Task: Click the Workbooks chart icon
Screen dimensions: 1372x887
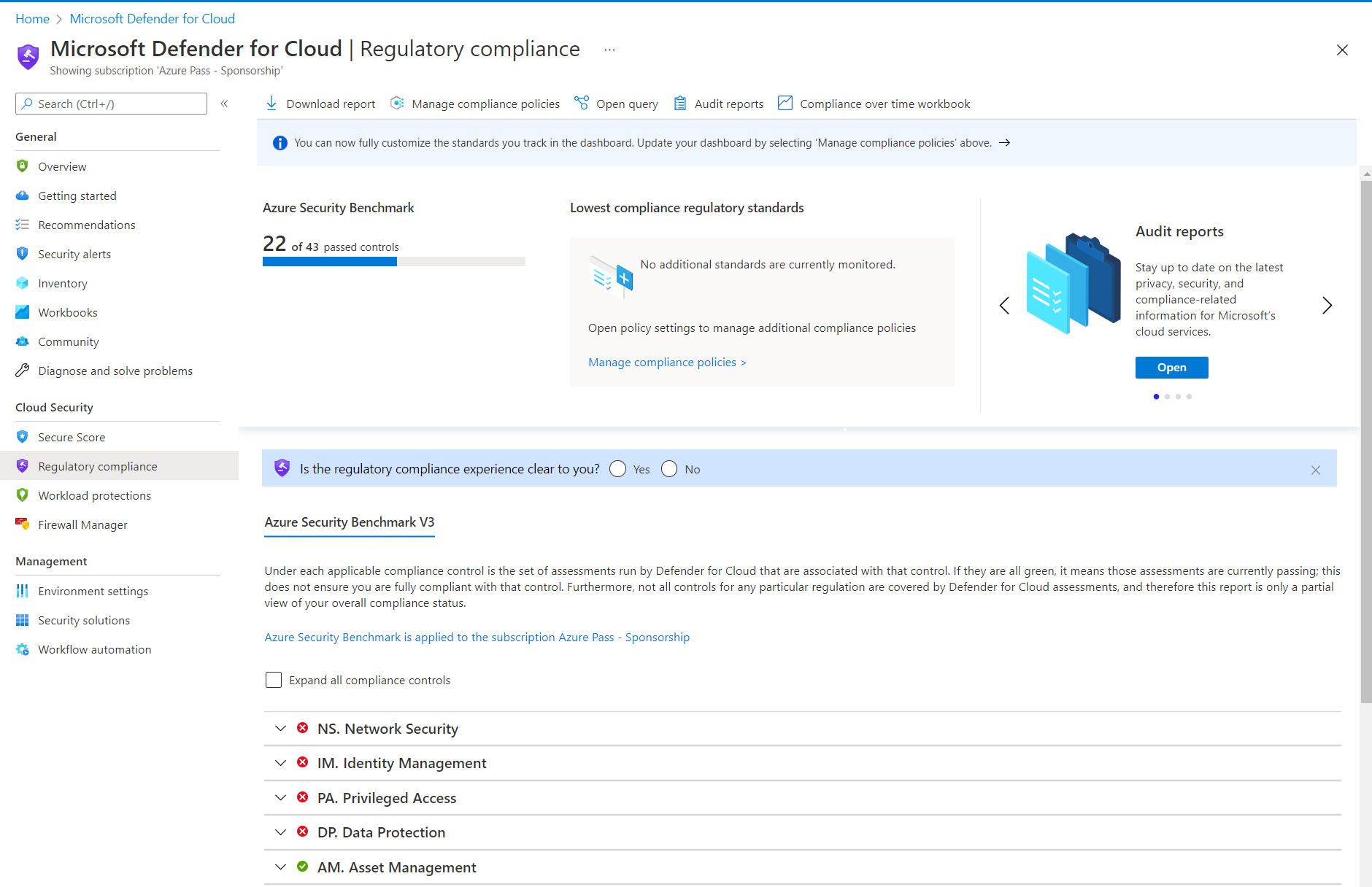Action: tap(23, 312)
